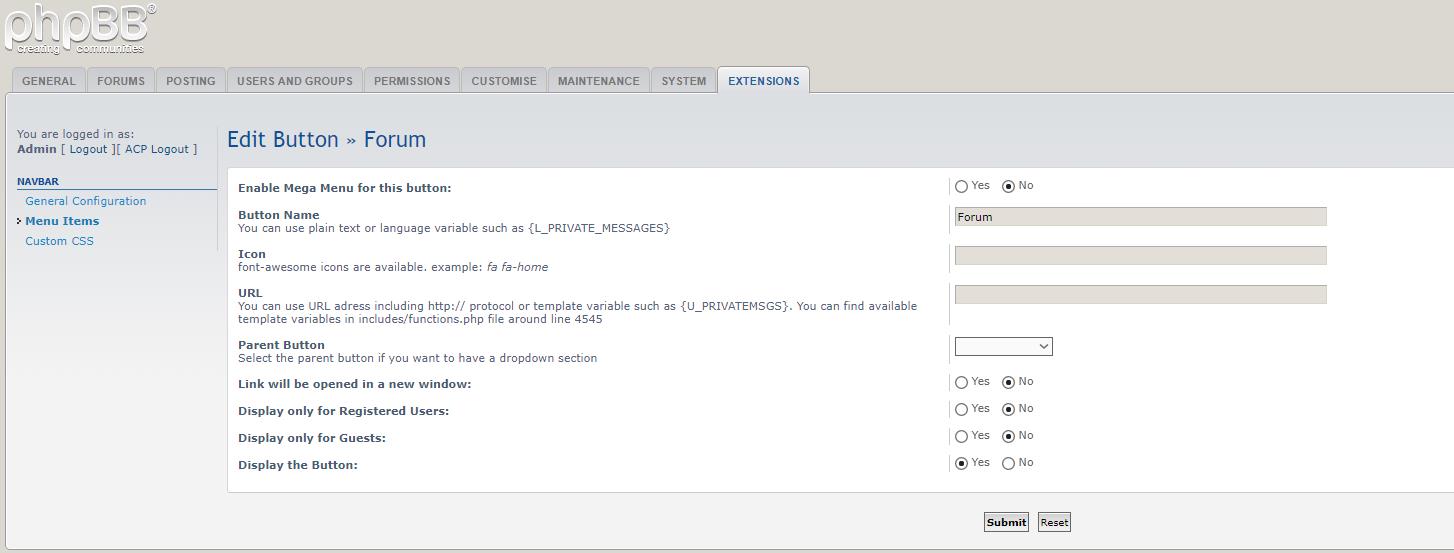Enable Mega Menu by selecting Yes
1454x553 pixels.
pyautogui.click(x=962, y=186)
